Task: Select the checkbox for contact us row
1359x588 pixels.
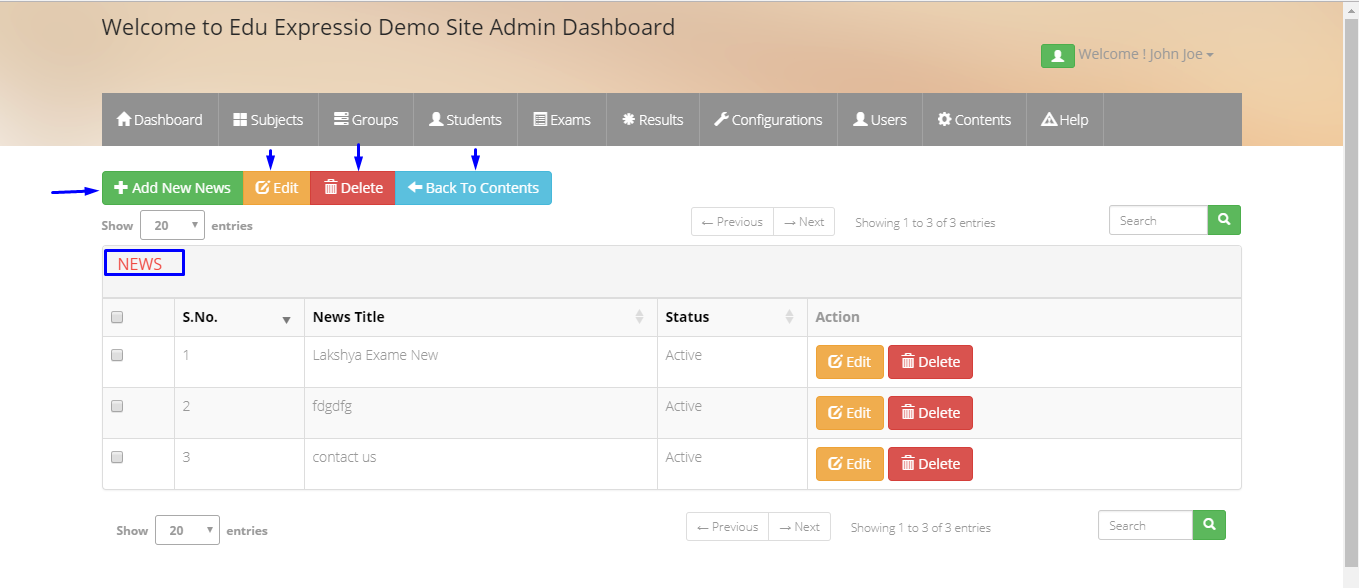Action: click(117, 457)
